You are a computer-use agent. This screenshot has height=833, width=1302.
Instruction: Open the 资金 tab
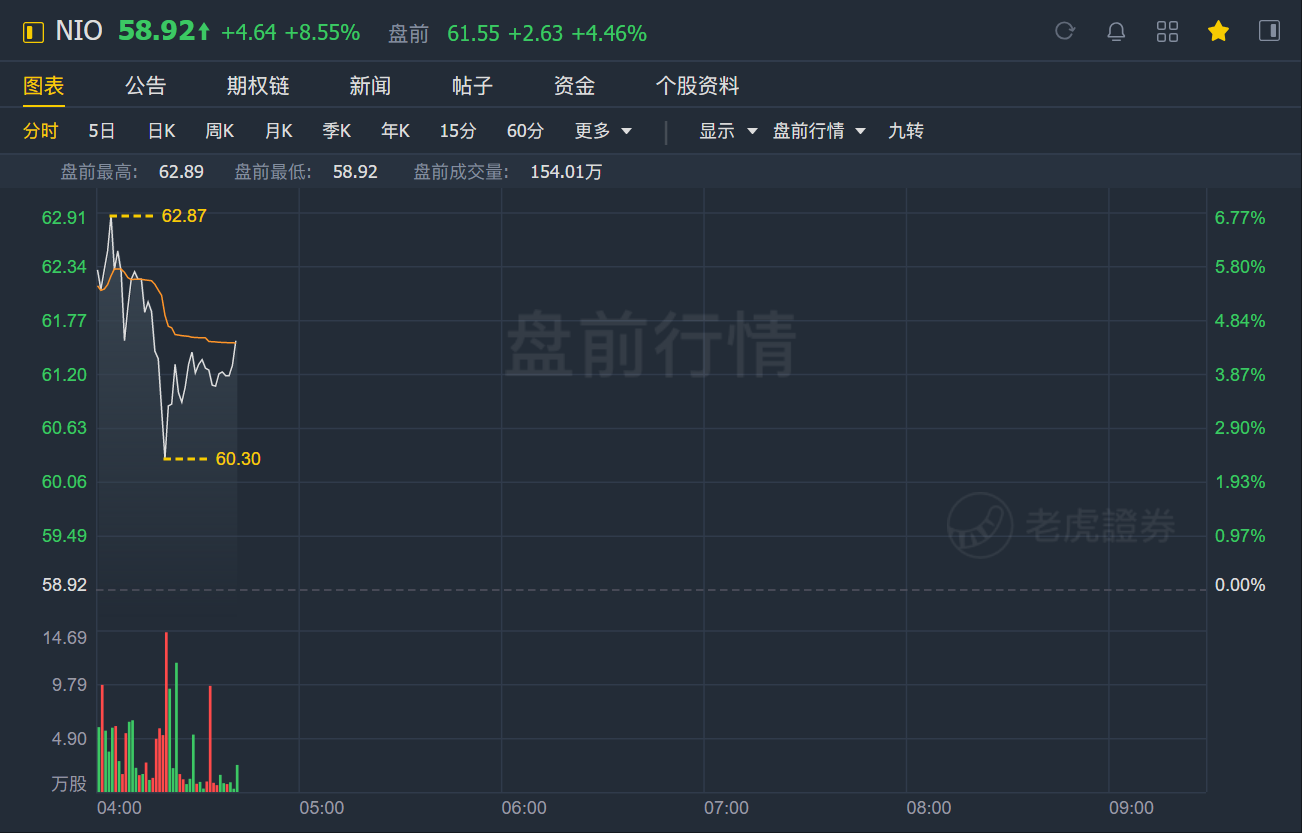574,86
